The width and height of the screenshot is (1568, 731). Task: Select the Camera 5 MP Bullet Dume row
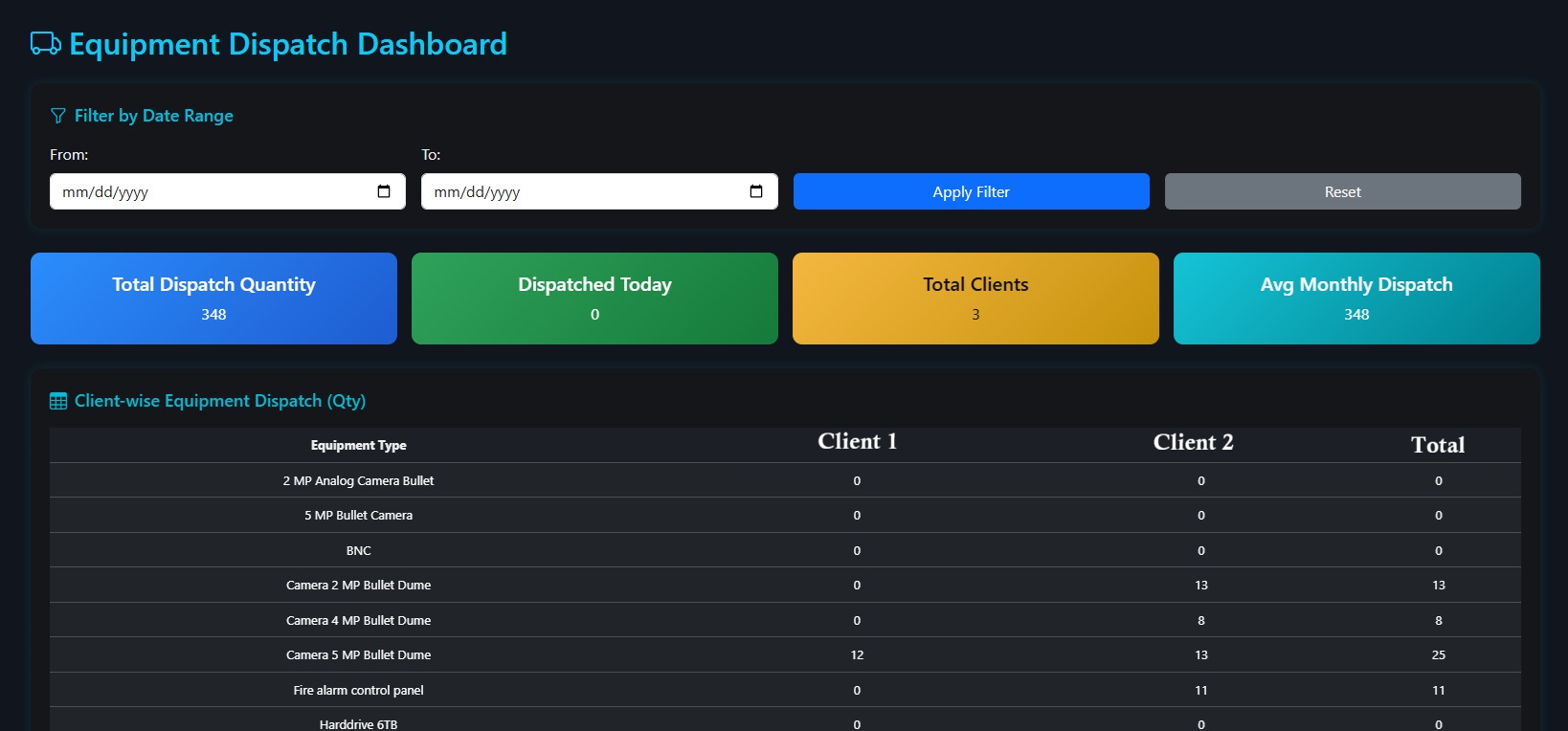pos(358,655)
